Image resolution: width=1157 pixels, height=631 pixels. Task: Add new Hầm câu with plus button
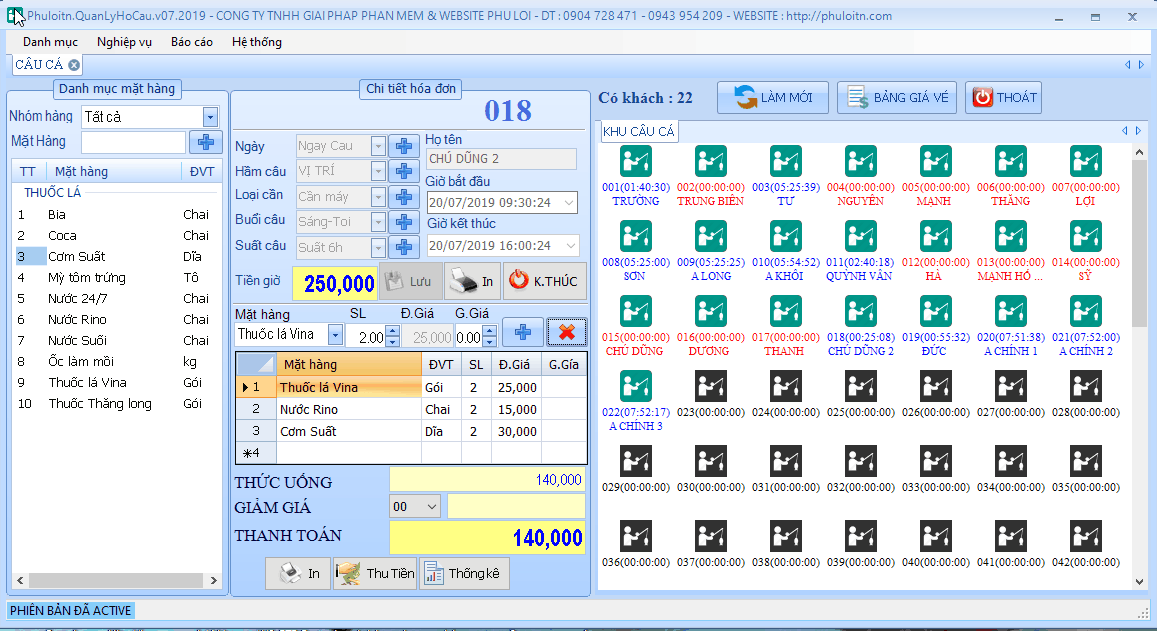click(403, 171)
